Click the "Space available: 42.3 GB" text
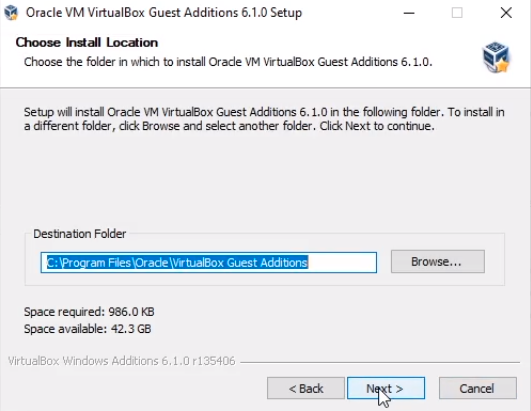 tap(88, 329)
